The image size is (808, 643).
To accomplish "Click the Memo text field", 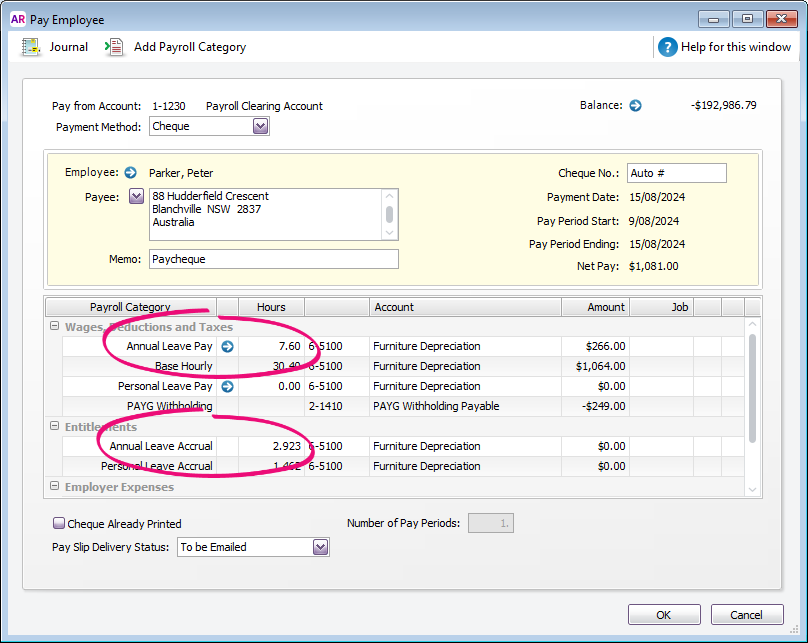I will [274, 259].
